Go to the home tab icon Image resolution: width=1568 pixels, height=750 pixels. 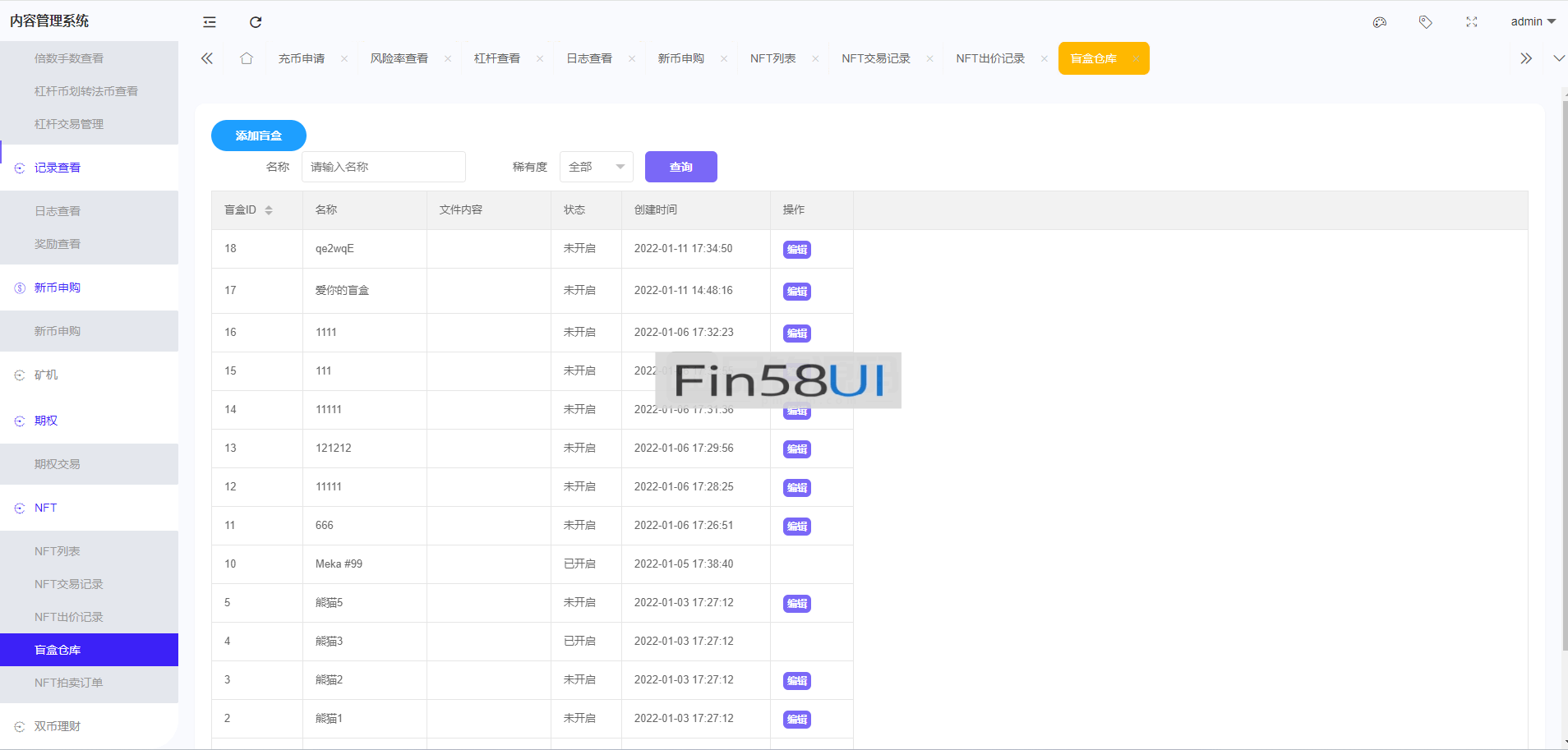pos(247,58)
